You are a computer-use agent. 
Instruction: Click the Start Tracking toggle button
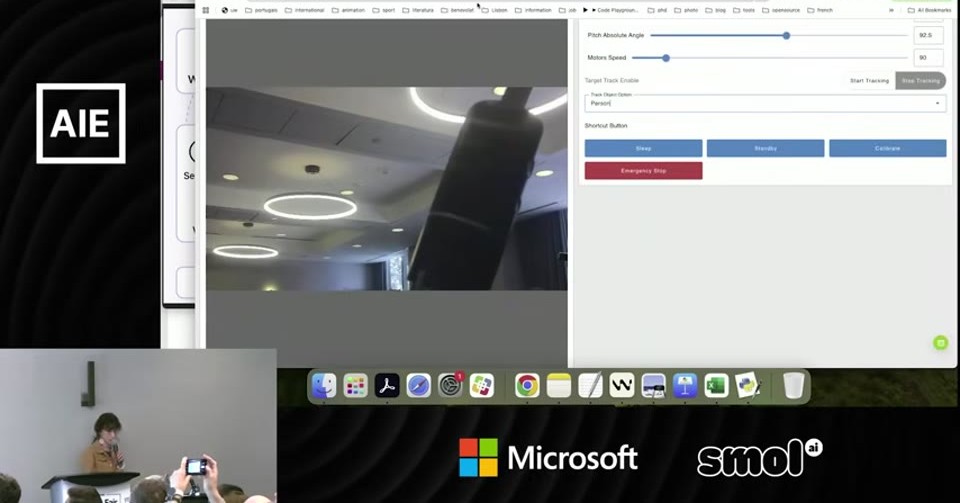coord(869,81)
